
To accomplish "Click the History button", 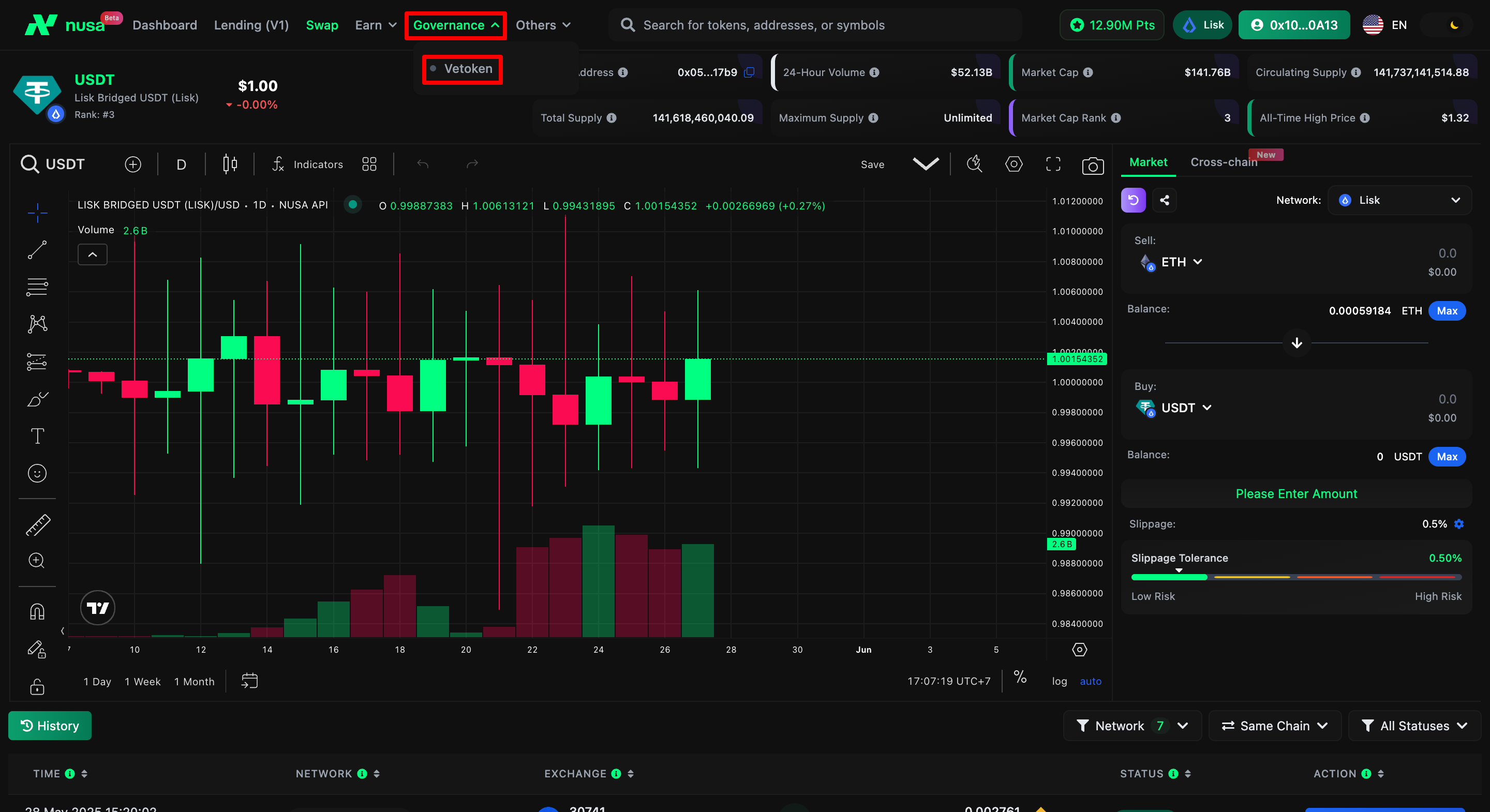I will click(50, 725).
